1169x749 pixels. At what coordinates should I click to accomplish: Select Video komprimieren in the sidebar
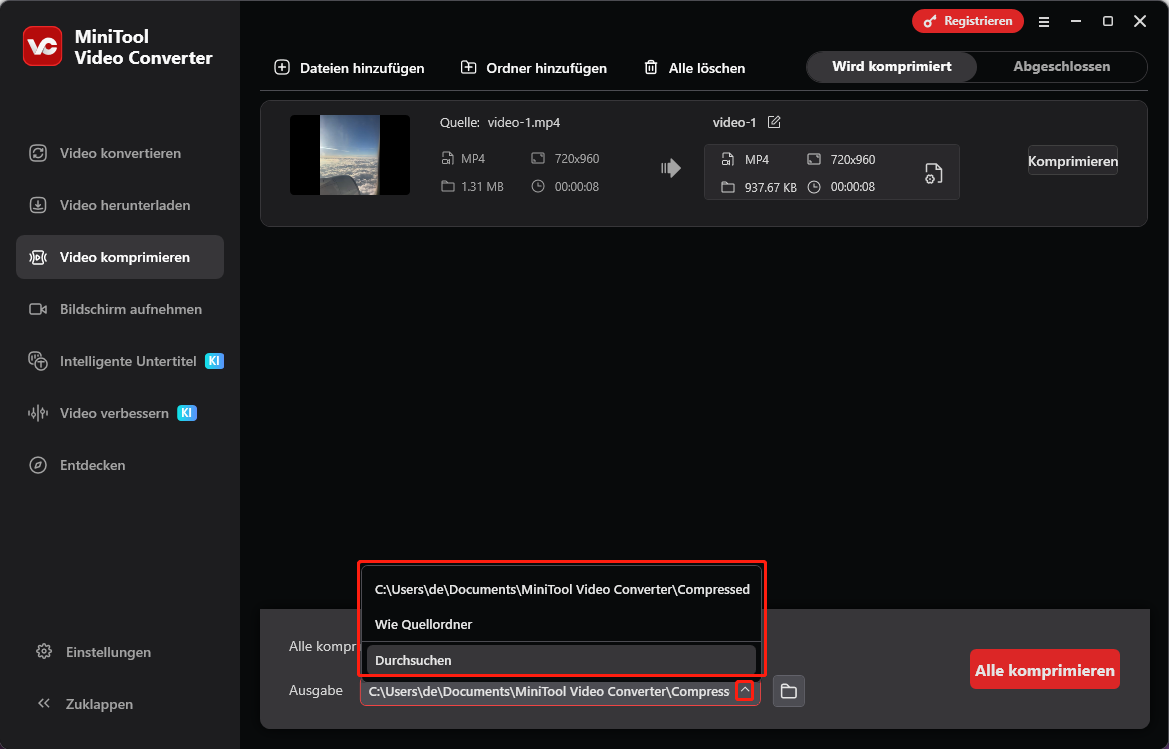pyautogui.click(x=119, y=257)
